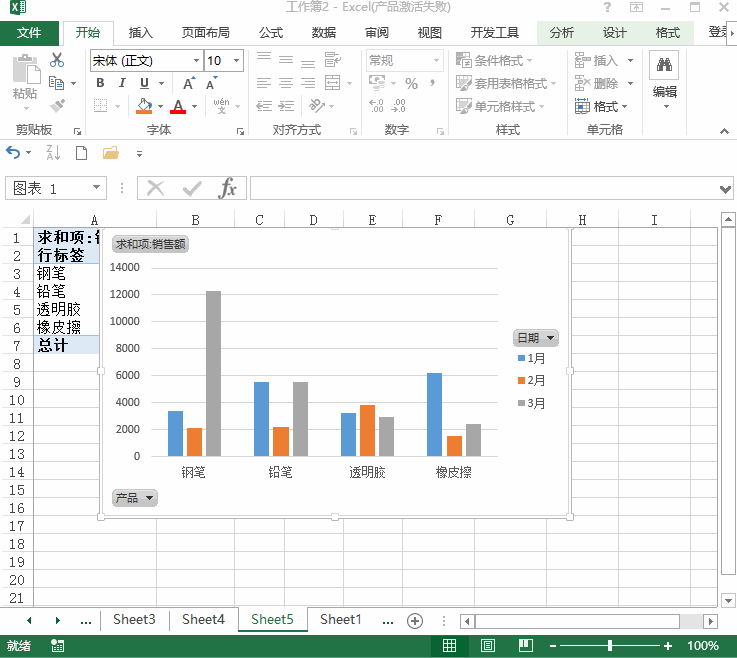The image size is (737, 658).
Task: Click the Format Painter brush icon
Action: click(57, 106)
